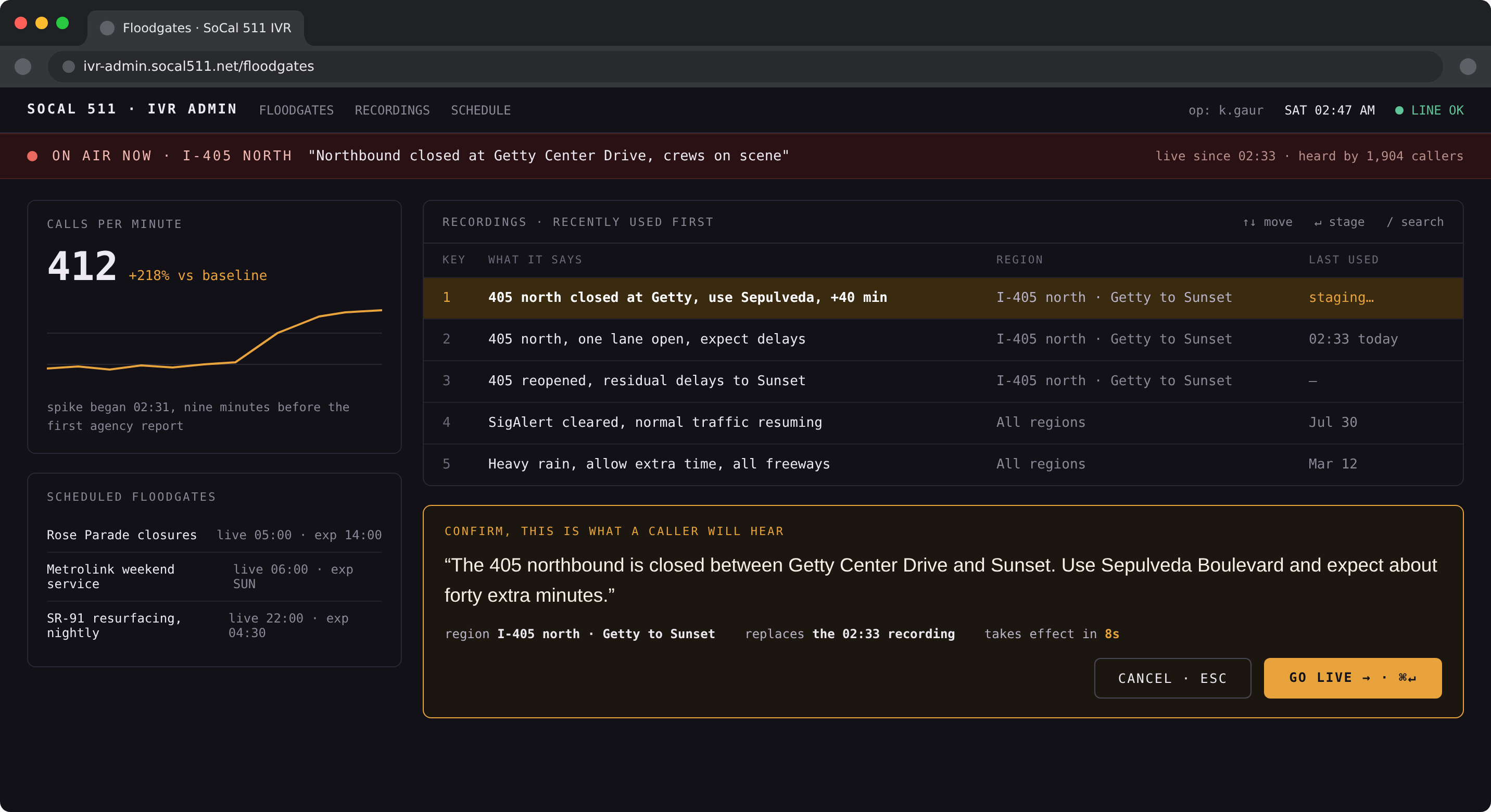The height and width of the screenshot is (812, 1491).
Task: Select recording 5 'Heavy rain, allow extra time'
Action: coord(943,464)
